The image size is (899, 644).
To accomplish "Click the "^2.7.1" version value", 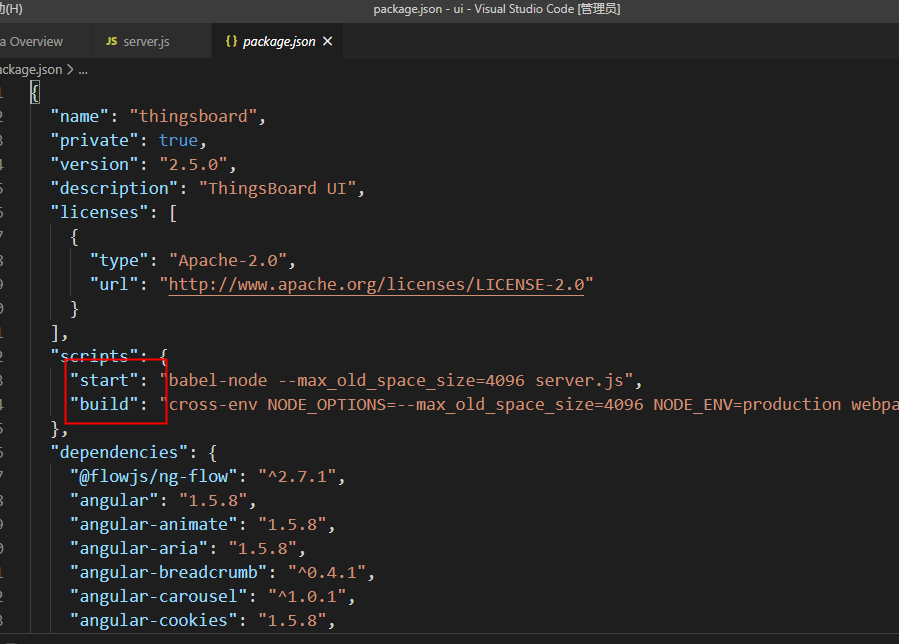I will click(x=297, y=477).
